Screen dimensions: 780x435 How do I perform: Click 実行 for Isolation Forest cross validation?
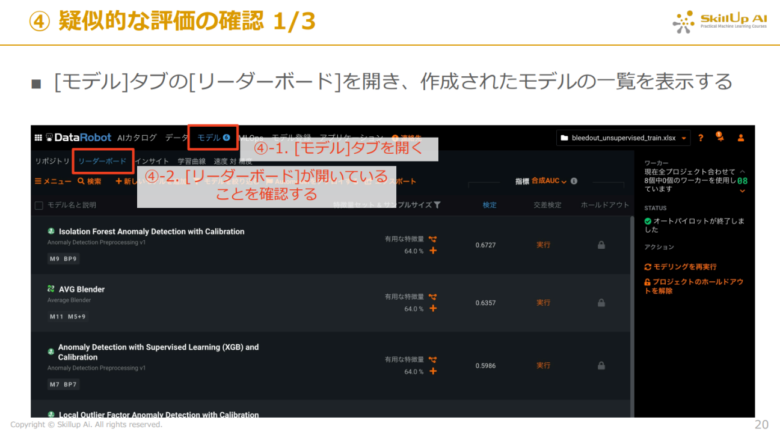point(543,244)
